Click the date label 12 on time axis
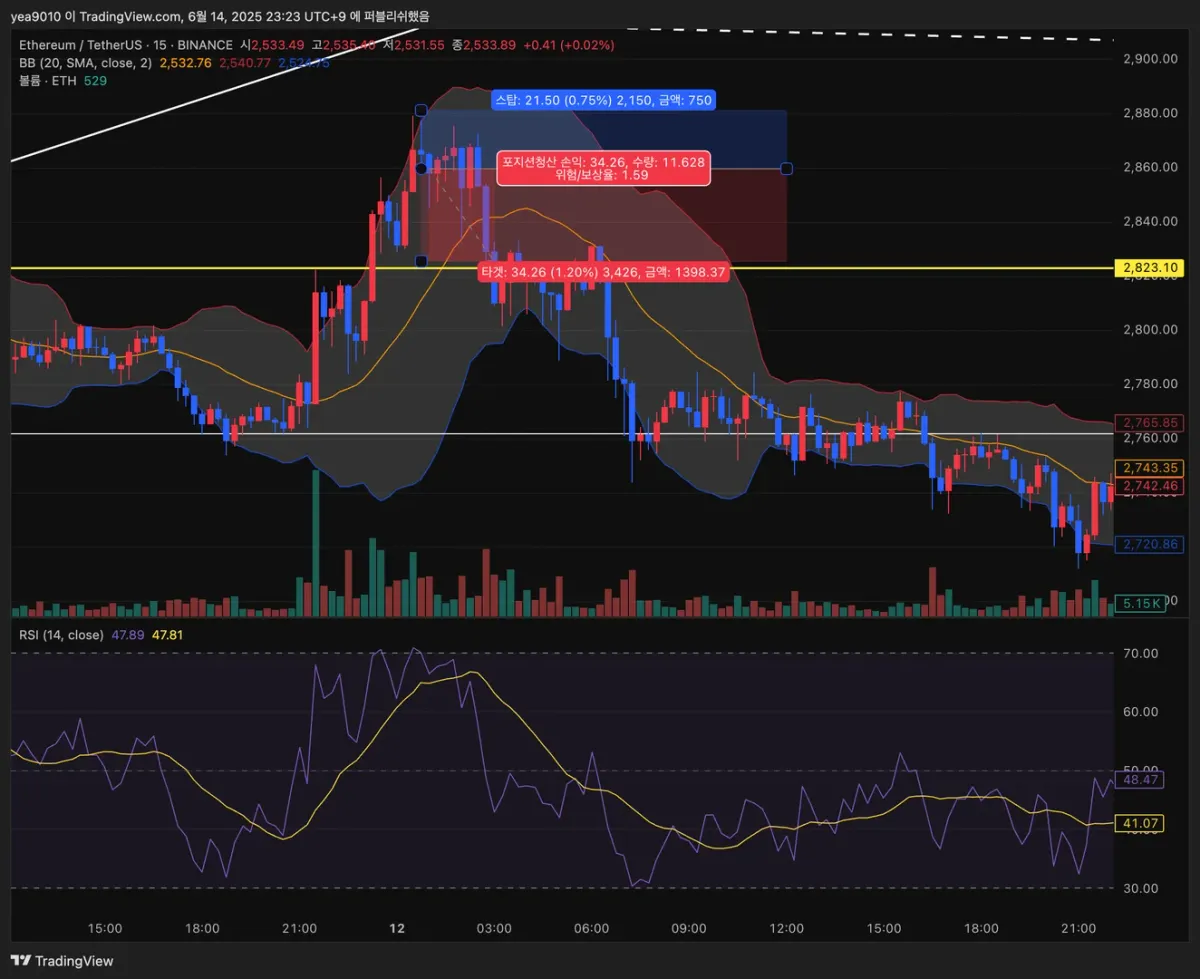1200x979 pixels. (397, 929)
